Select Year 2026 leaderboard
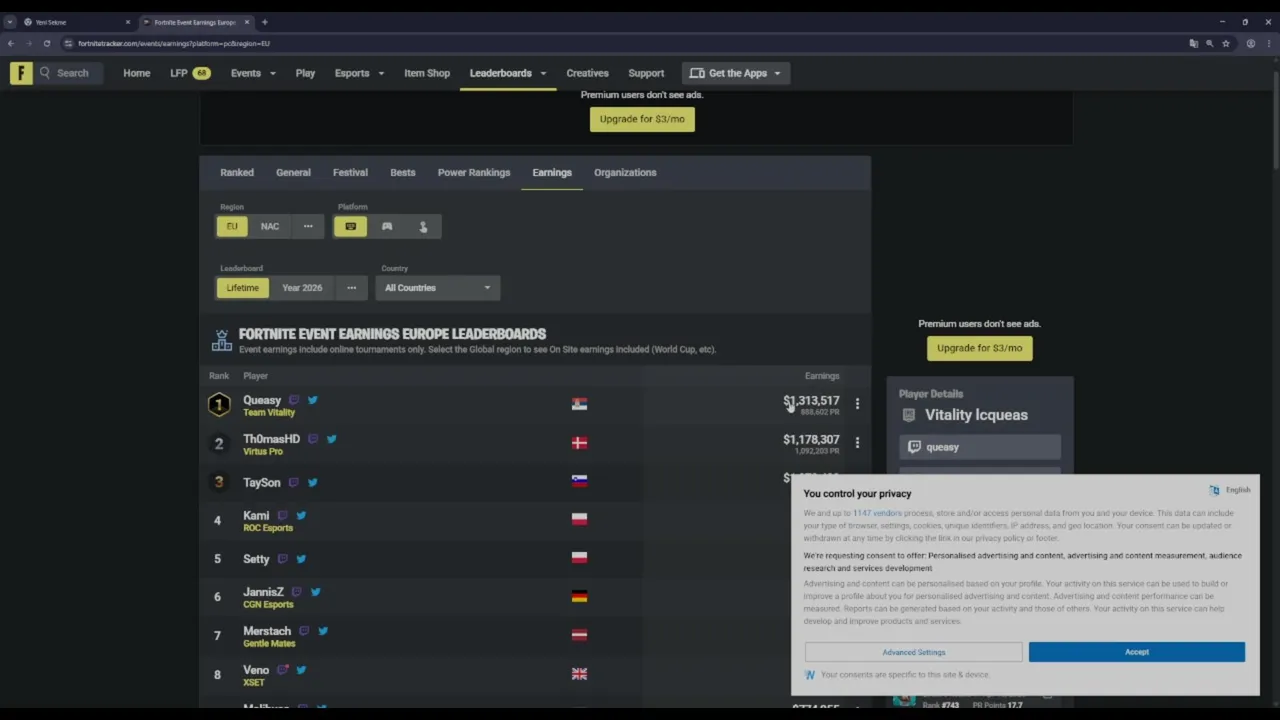1280x720 pixels. click(x=302, y=288)
